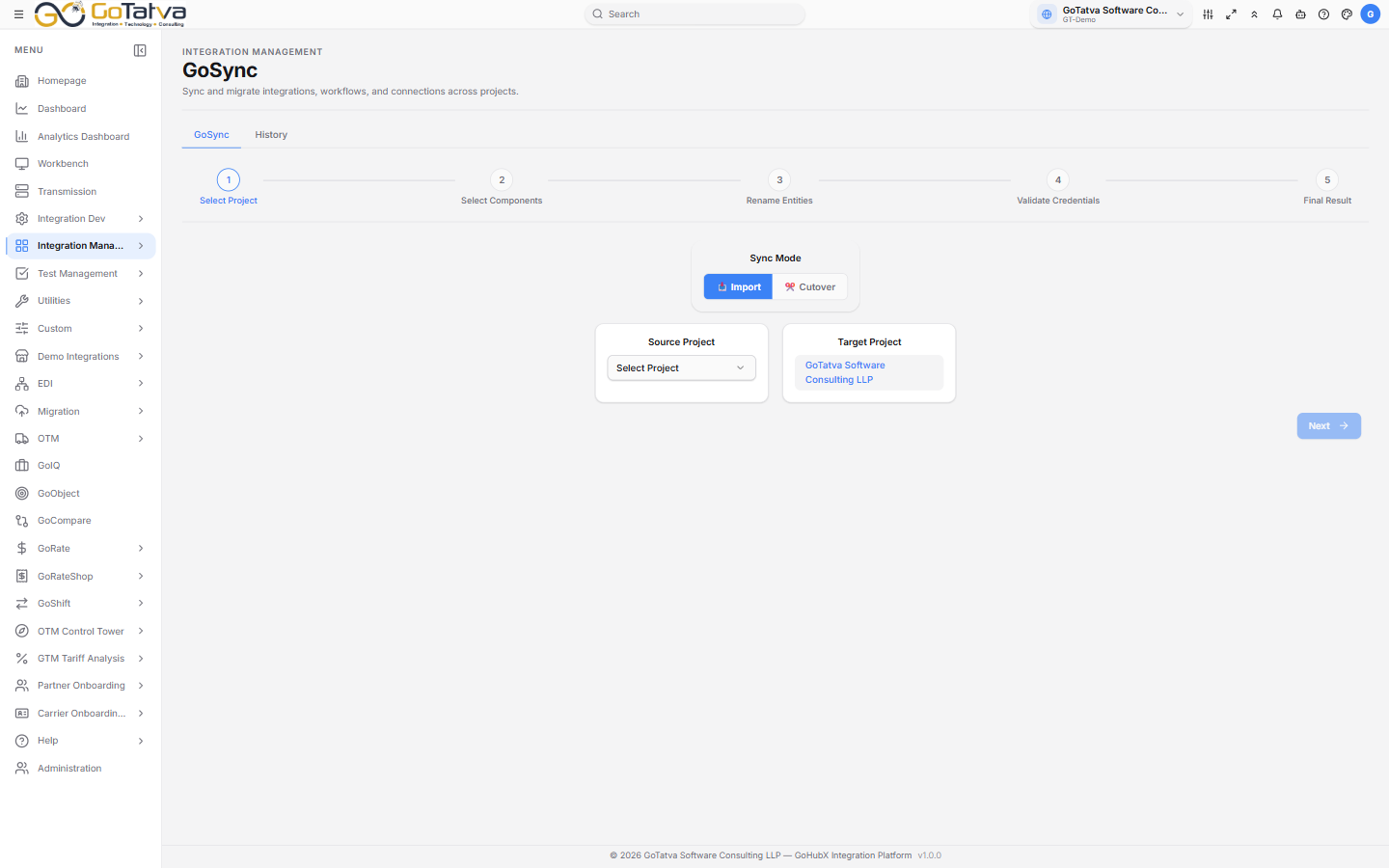Open Integration Management menu item
Screen dimensions: 1389x868
pyautogui.click(x=81, y=246)
